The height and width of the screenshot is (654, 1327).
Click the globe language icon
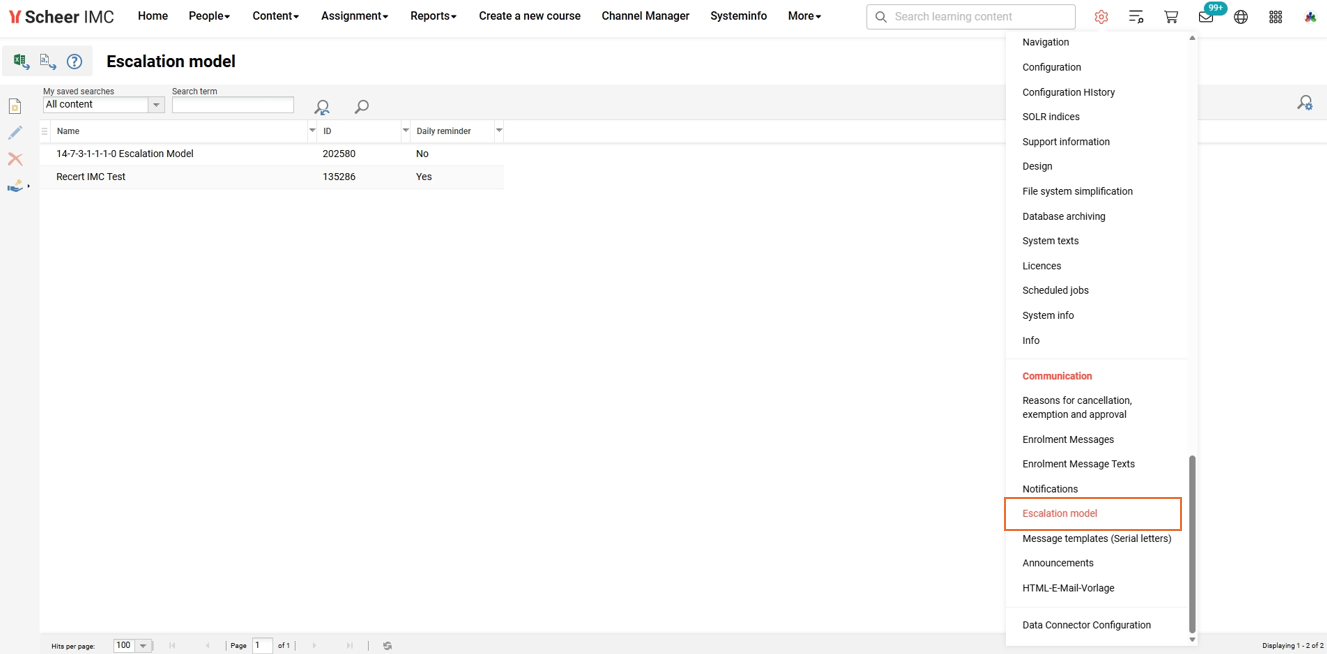tap(1241, 16)
